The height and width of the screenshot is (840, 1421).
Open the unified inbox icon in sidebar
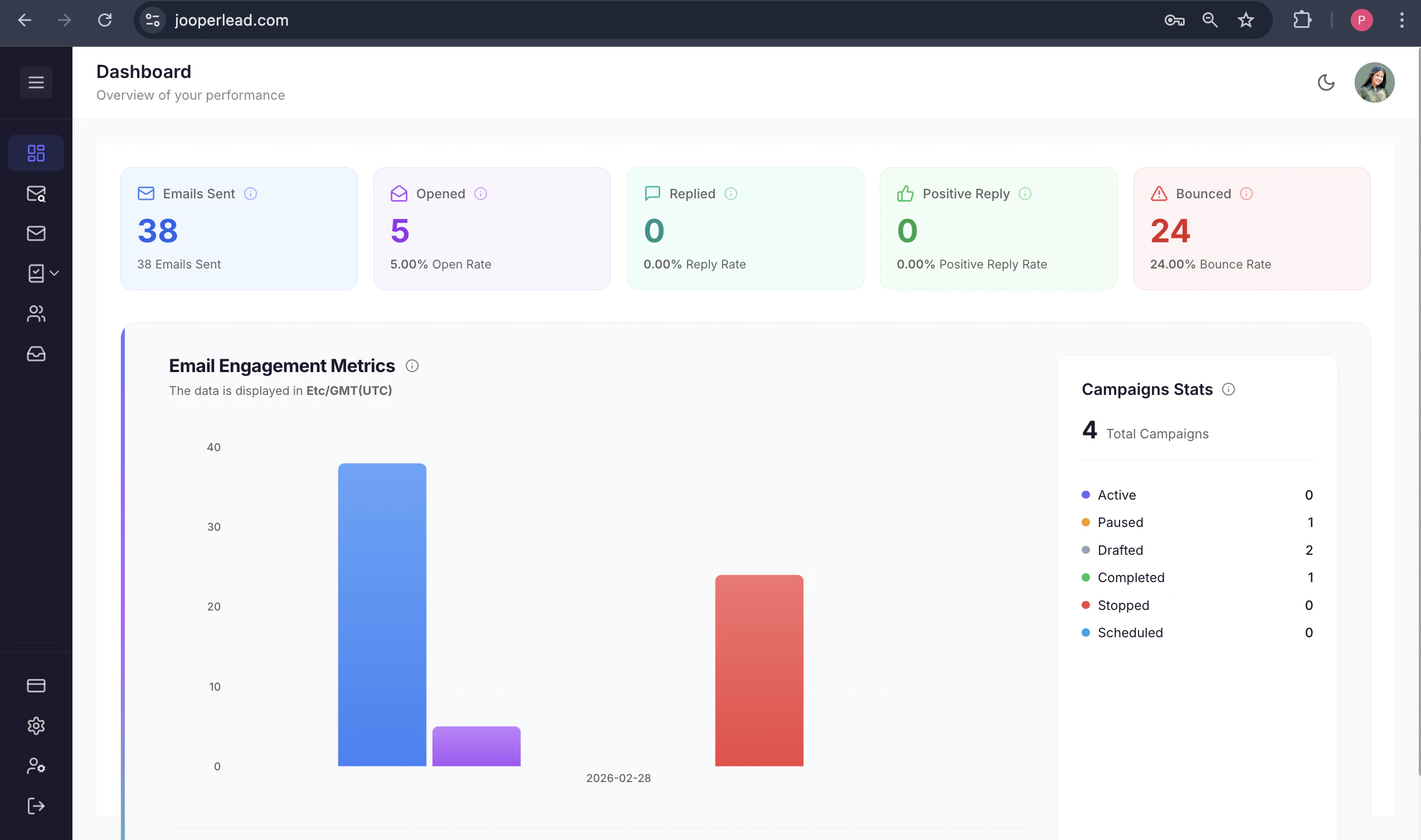36,354
